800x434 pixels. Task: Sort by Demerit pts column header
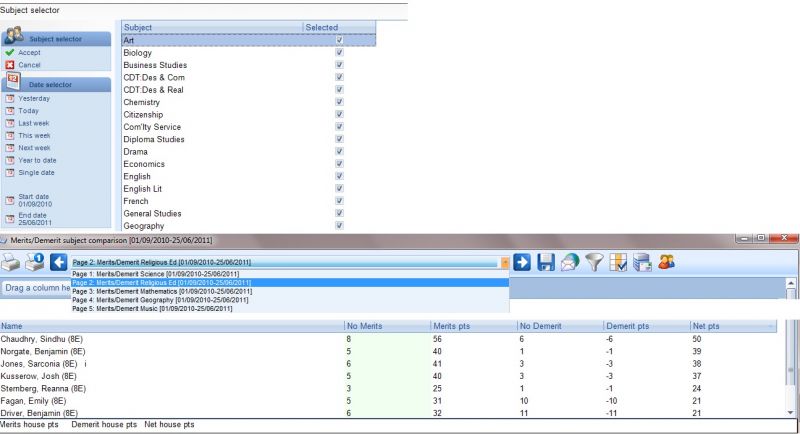point(646,326)
